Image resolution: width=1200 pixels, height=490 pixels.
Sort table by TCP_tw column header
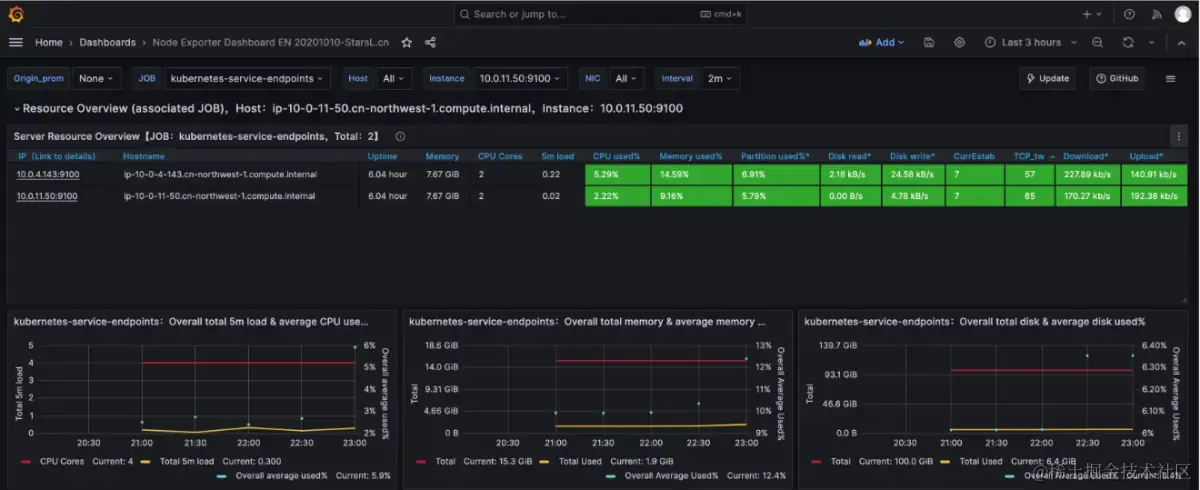(x=1031, y=156)
